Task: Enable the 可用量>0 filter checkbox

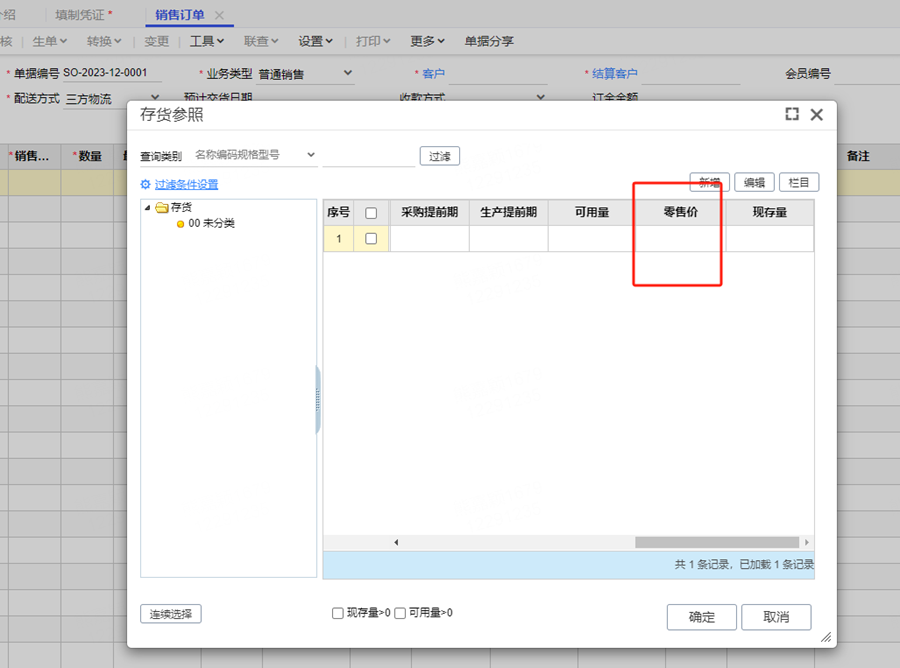Action: tap(400, 613)
